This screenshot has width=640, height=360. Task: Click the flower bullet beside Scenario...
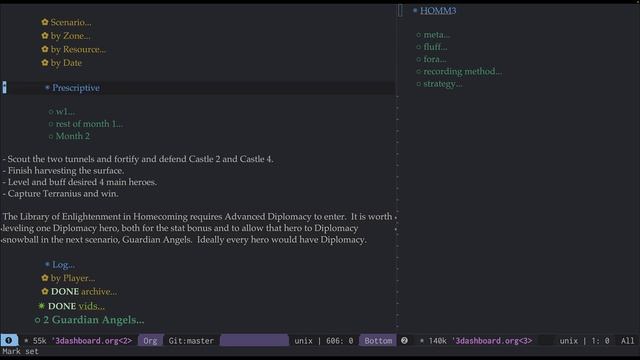coord(45,22)
